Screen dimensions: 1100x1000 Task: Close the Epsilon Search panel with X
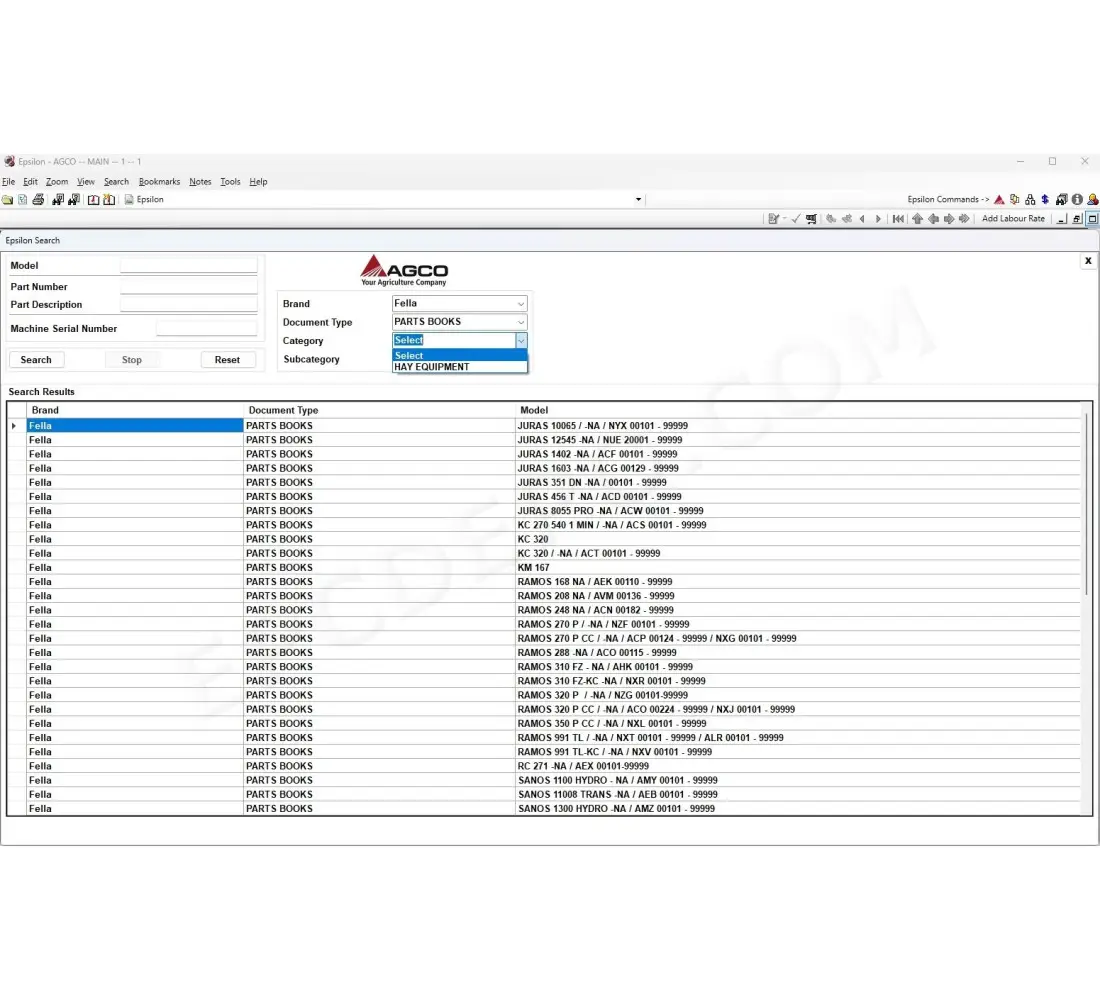(x=1088, y=261)
